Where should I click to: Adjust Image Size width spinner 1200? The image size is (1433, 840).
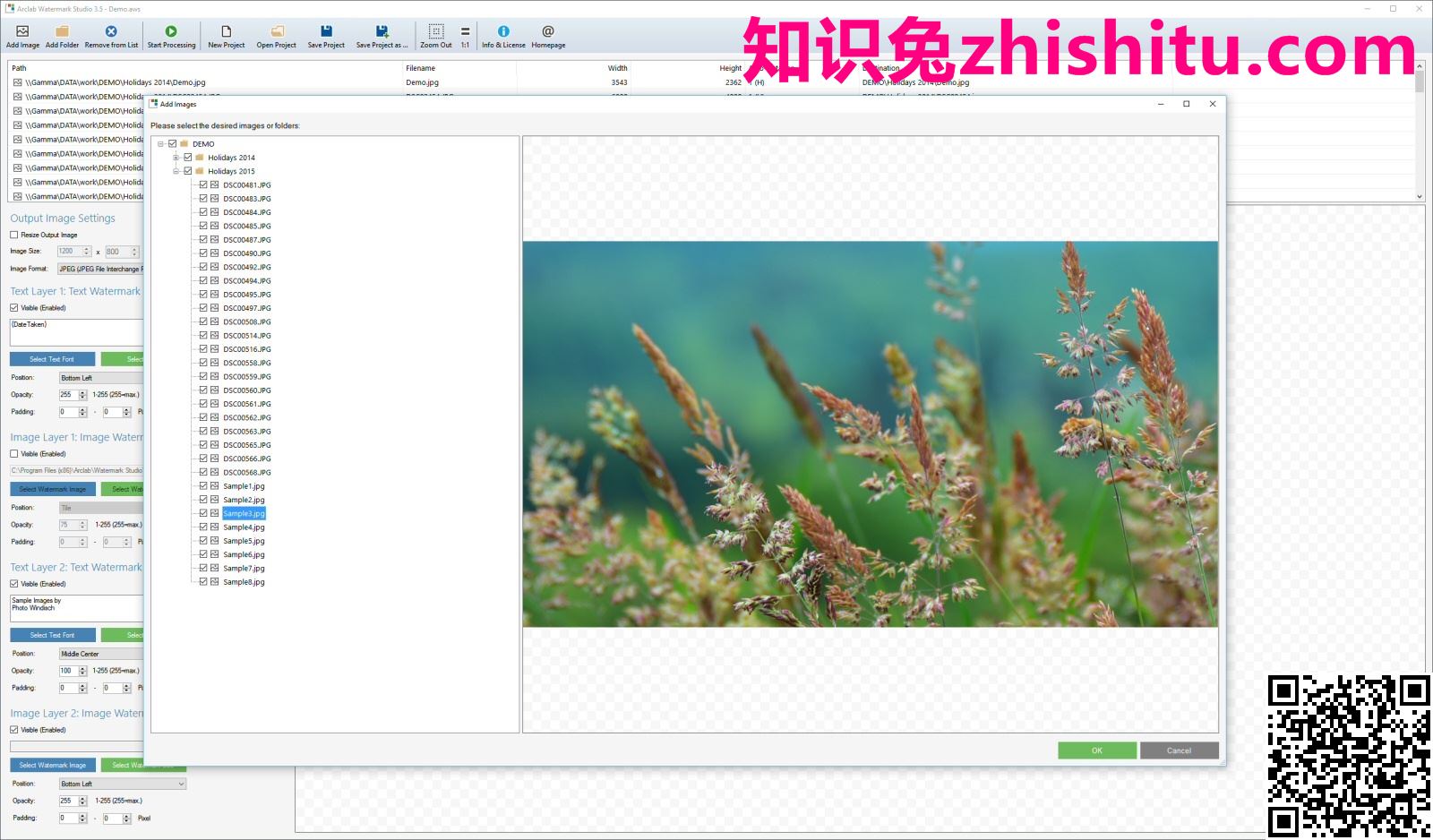tap(87, 252)
